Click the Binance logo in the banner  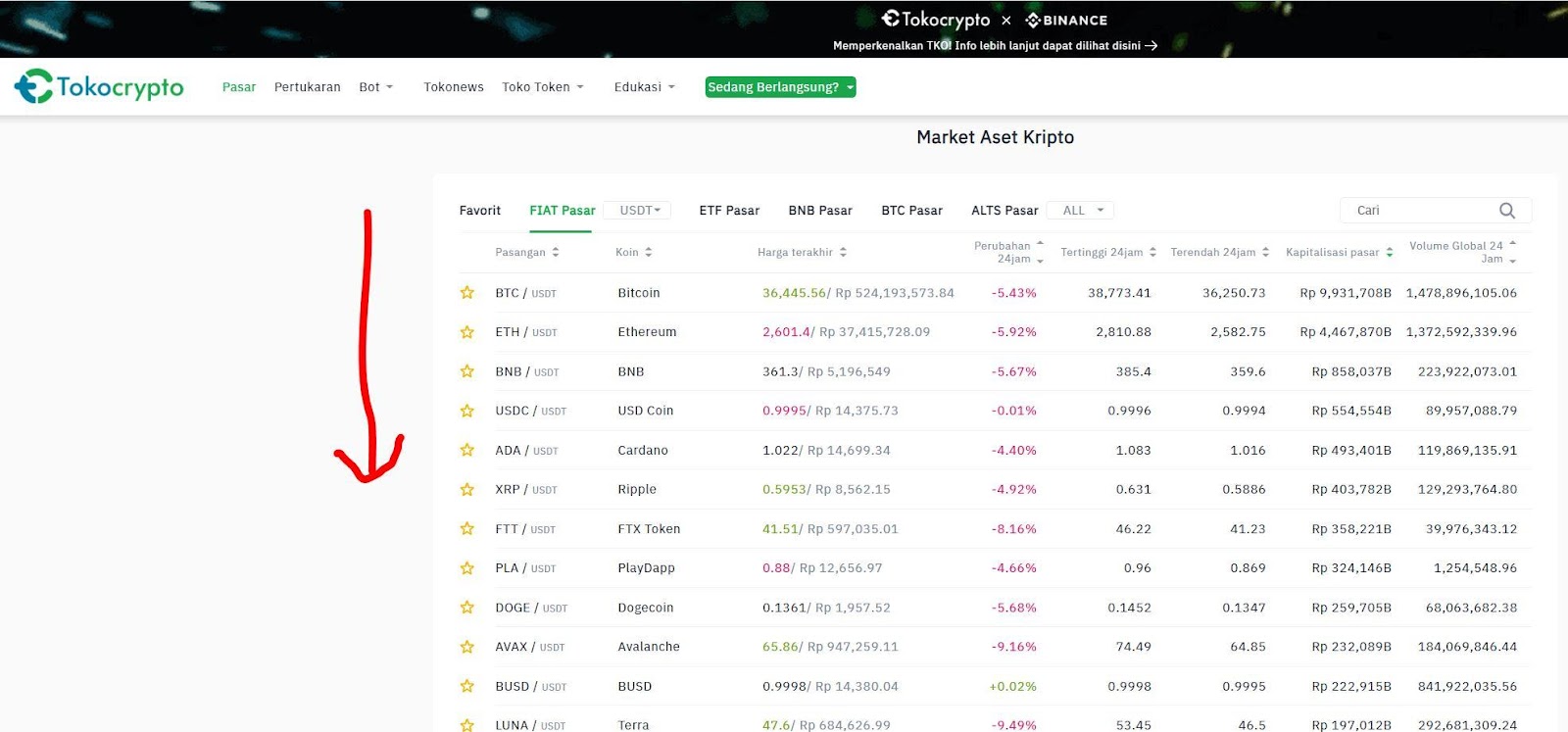pyautogui.click(x=1066, y=20)
